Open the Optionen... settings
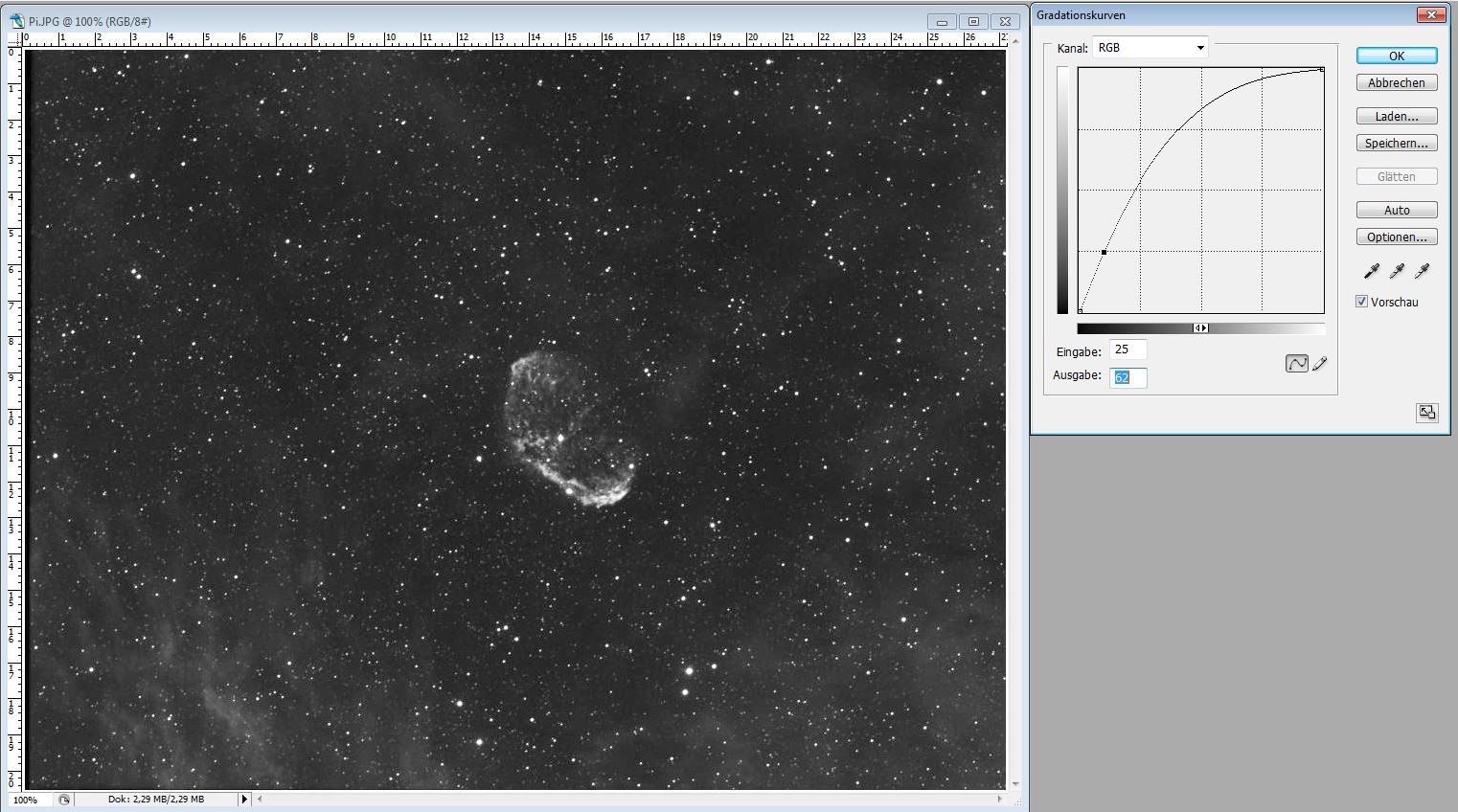This screenshot has width=1458, height=812. click(1396, 237)
